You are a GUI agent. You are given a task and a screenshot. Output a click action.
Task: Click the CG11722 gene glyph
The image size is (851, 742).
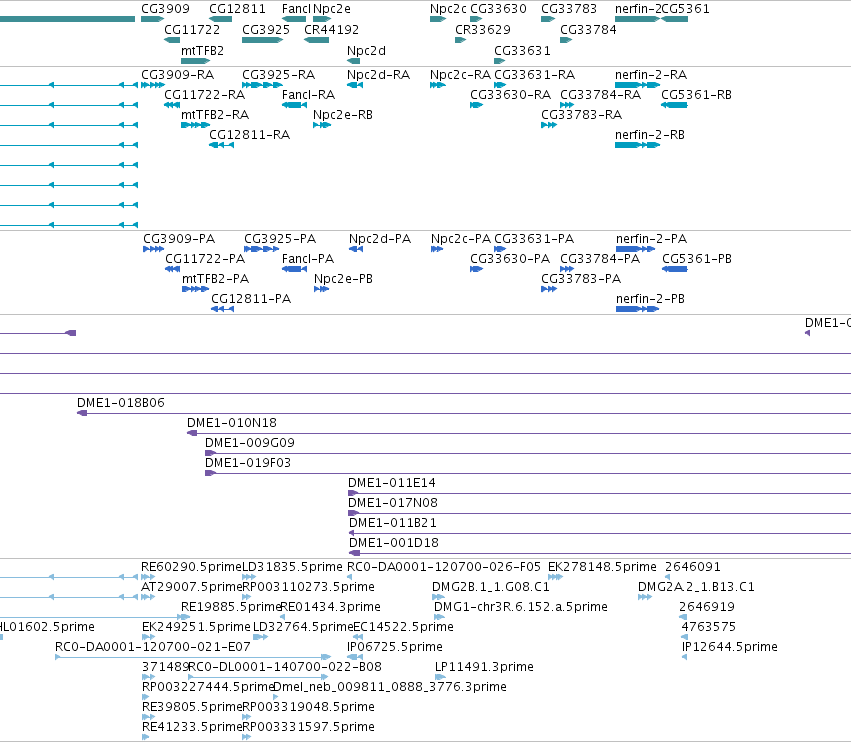pos(172,40)
